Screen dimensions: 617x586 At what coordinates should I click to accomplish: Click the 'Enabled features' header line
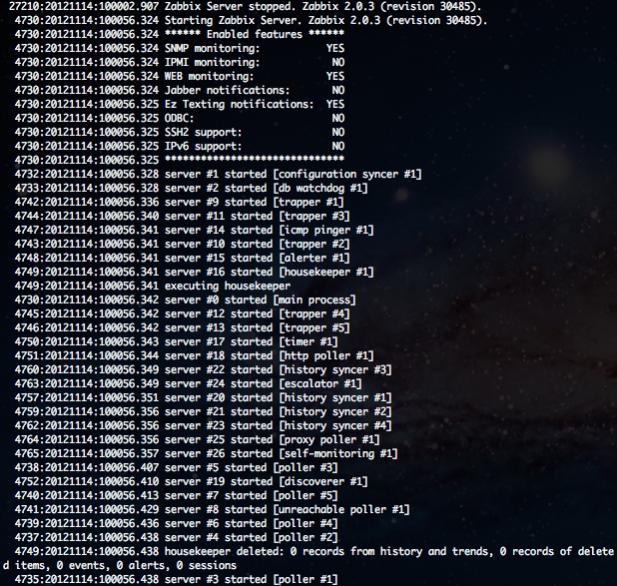(179, 35)
